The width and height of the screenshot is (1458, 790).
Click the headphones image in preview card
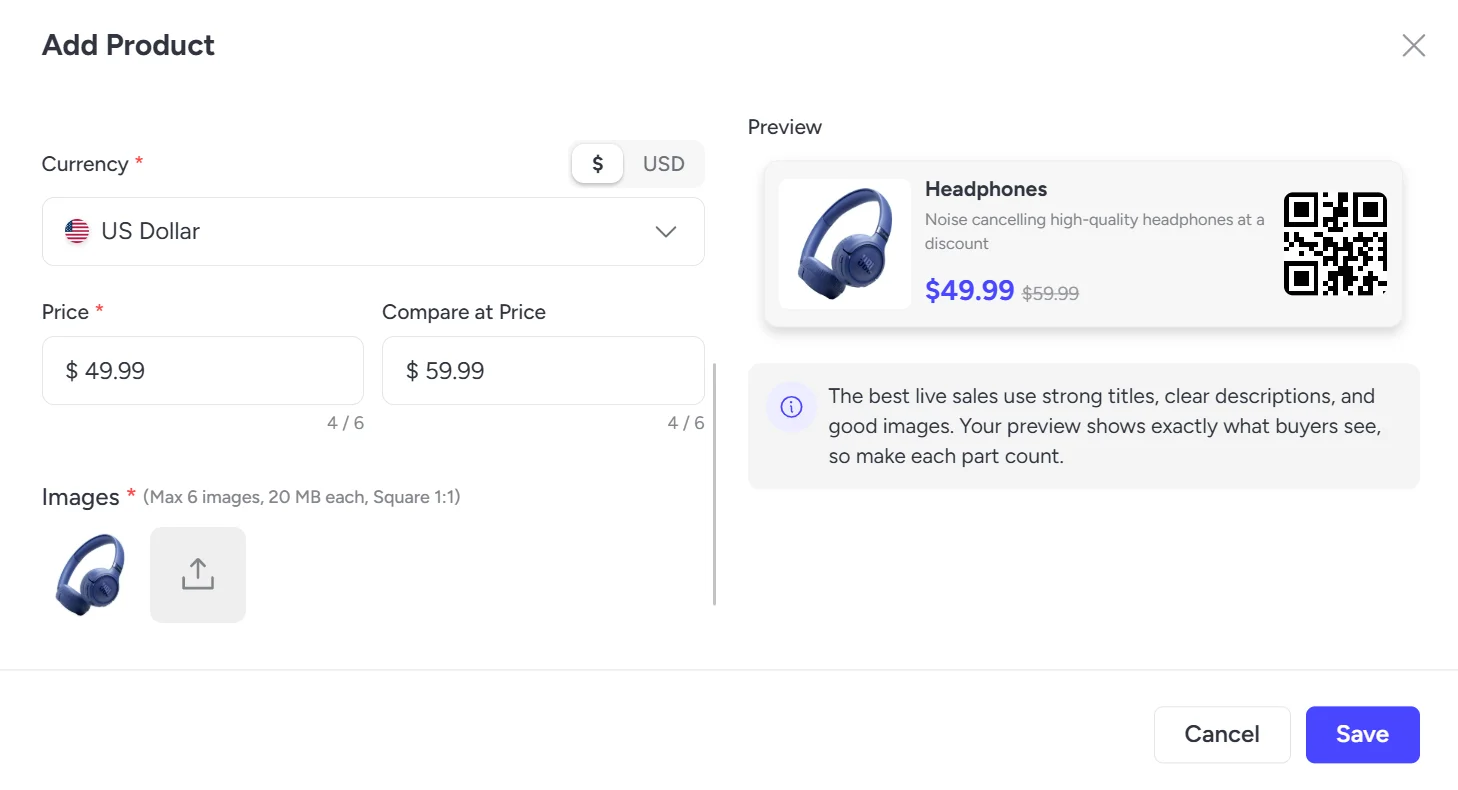coord(845,244)
